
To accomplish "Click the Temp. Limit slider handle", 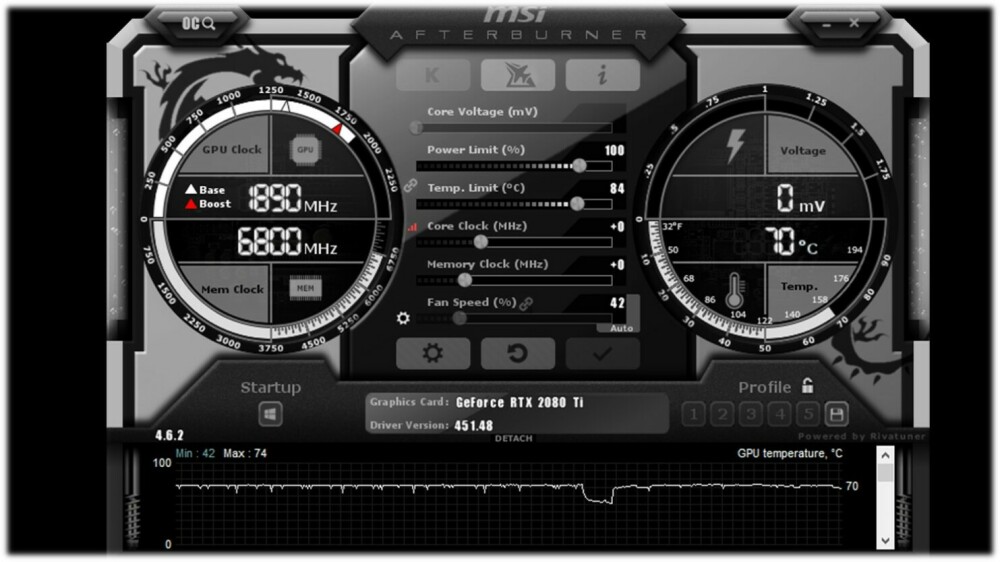I will pos(577,203).
